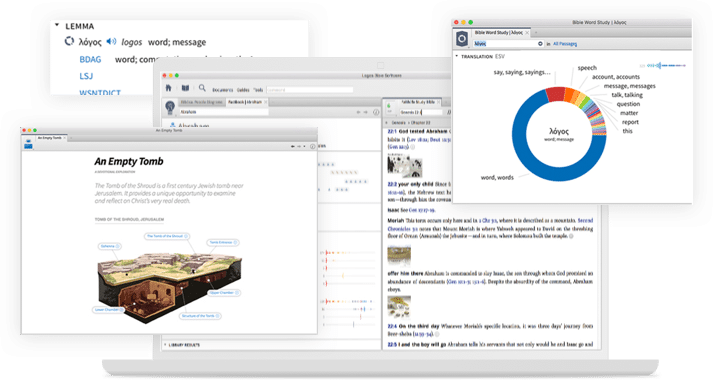Open Factbook panel info icon

point(376,112)
